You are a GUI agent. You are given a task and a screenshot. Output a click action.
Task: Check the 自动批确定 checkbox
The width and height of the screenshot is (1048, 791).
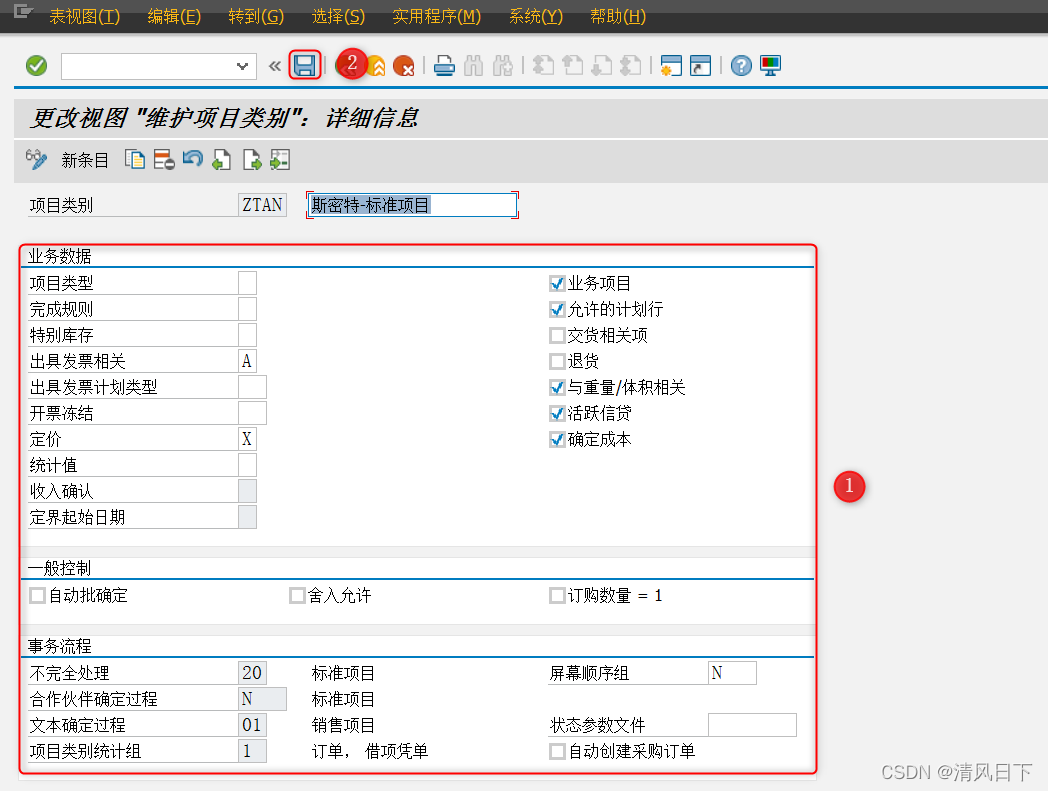click(36, 595)
